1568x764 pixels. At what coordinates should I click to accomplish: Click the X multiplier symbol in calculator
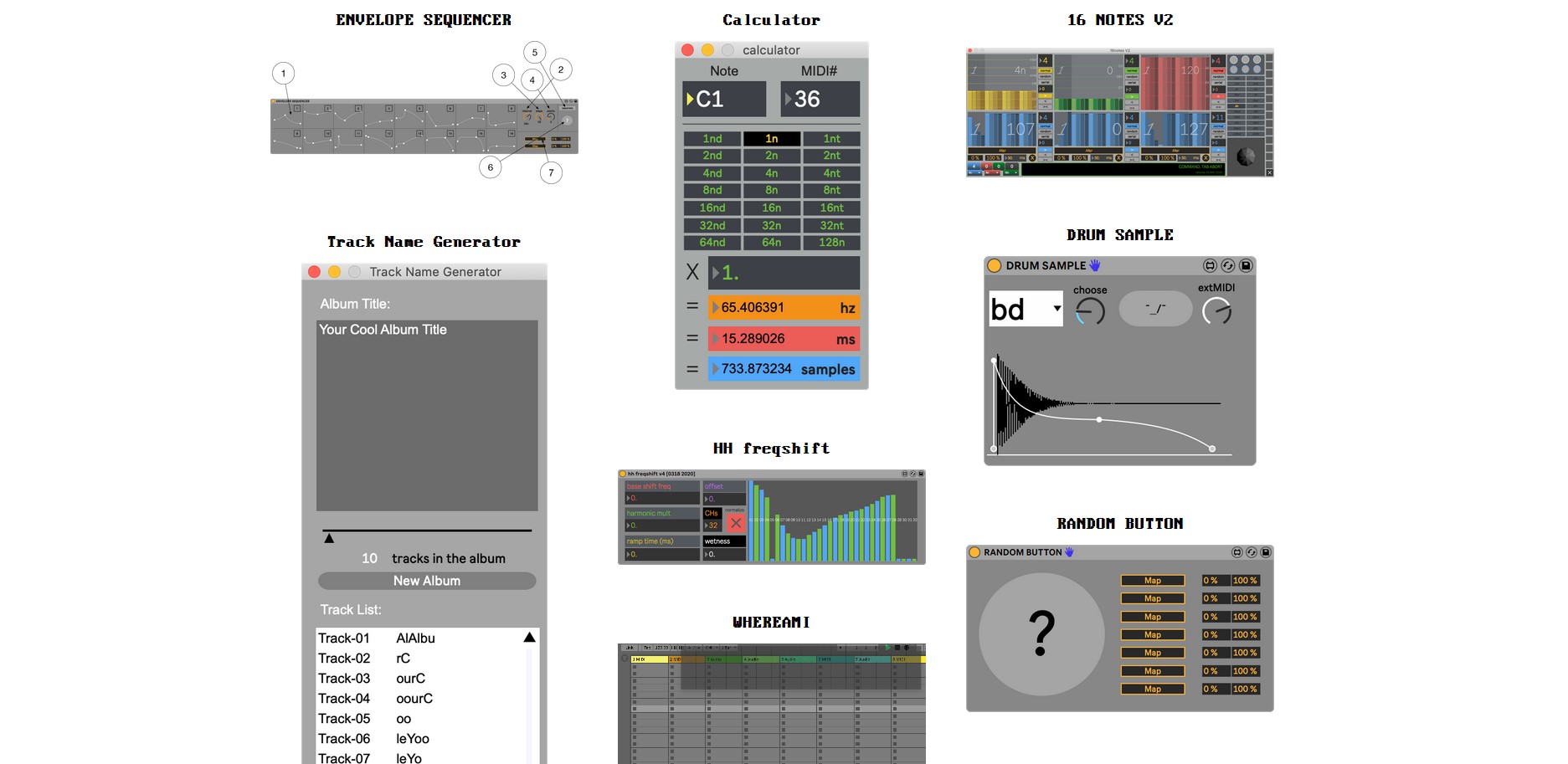(692, 272)
